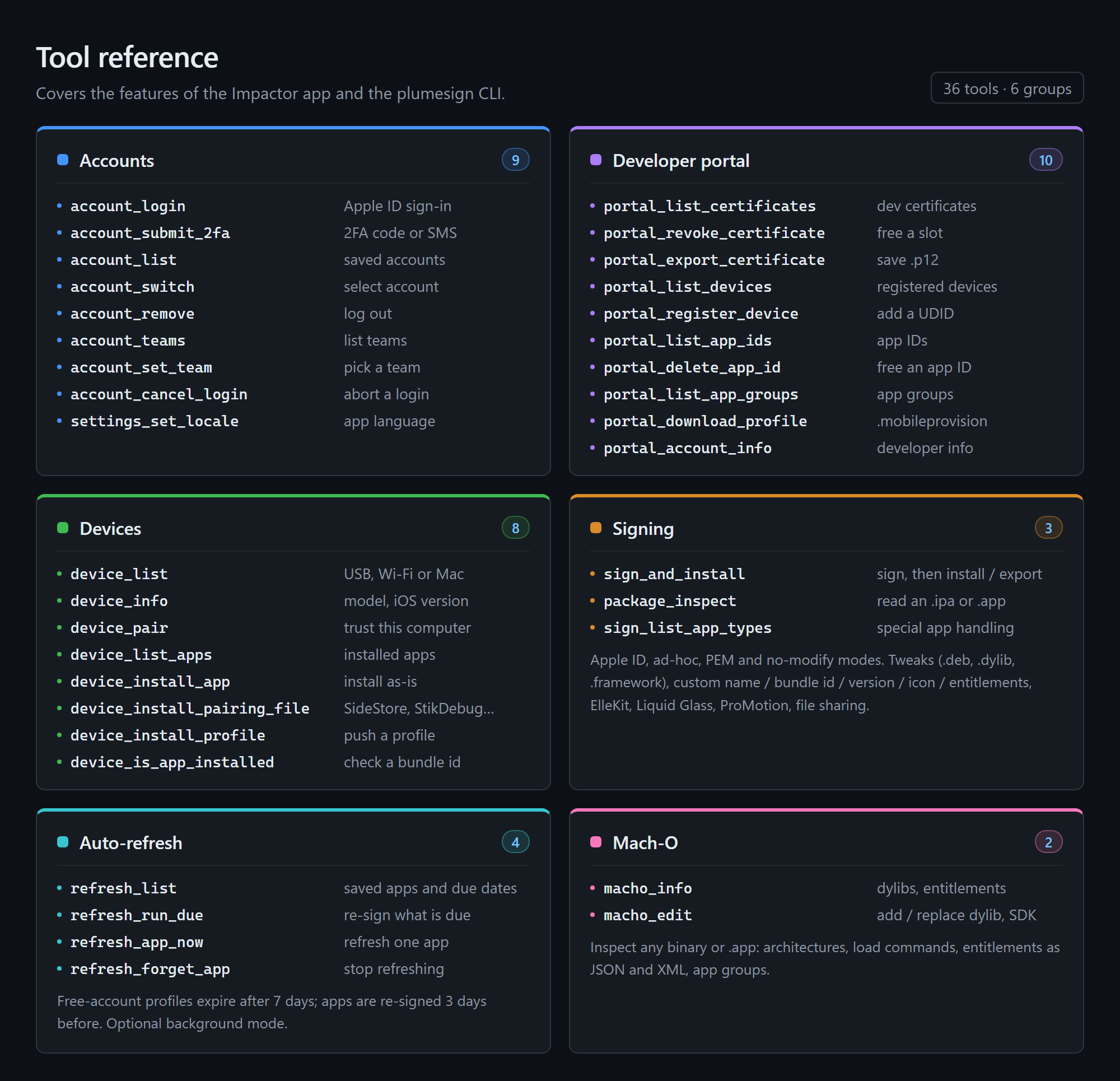Click the blue square beside Accounts
This screenshot has width=1120, height=1081.
63,160
